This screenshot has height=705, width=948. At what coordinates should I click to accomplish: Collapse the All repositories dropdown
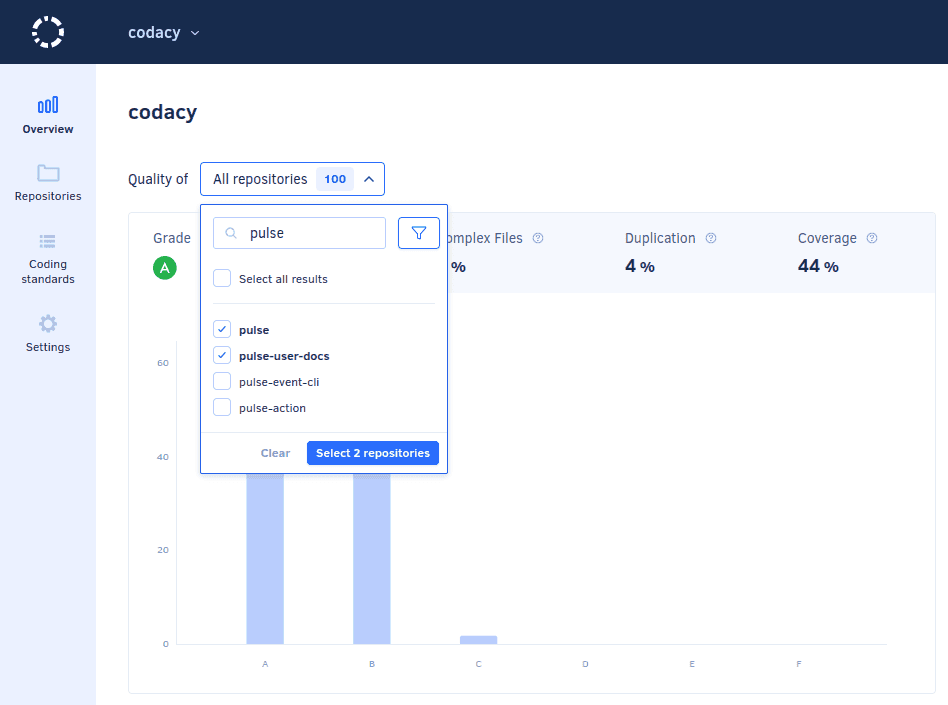(370, 178)
